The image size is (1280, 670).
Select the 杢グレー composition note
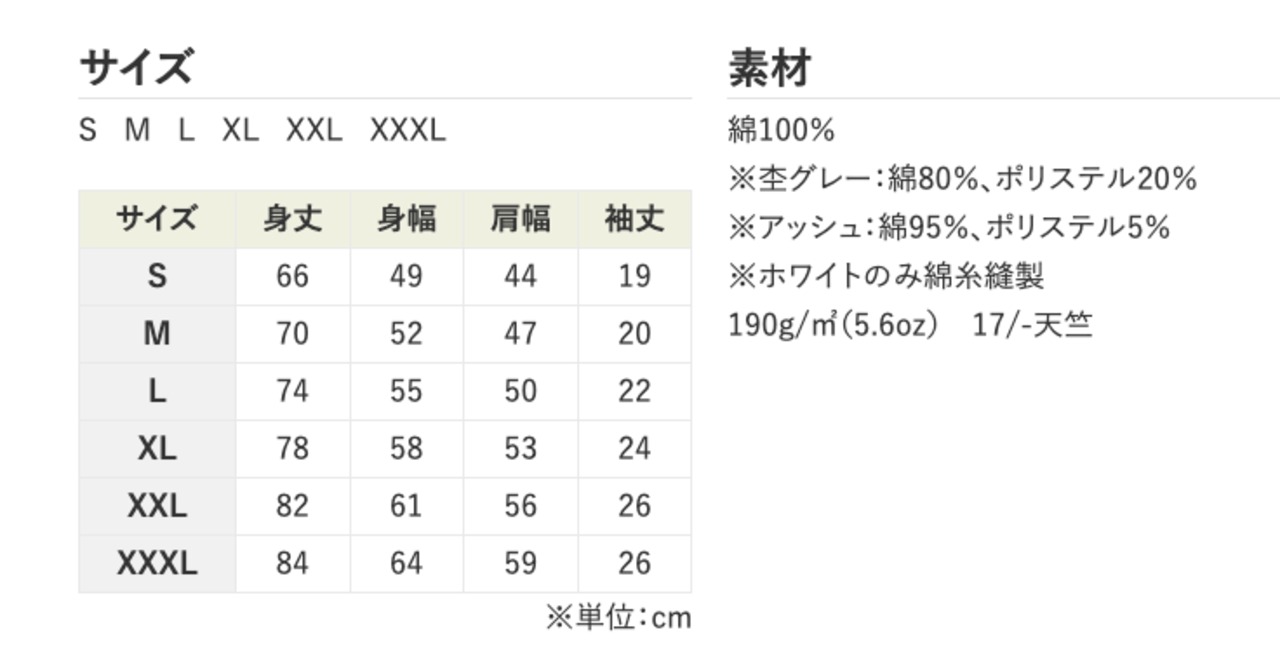click(x=962, y=179)
